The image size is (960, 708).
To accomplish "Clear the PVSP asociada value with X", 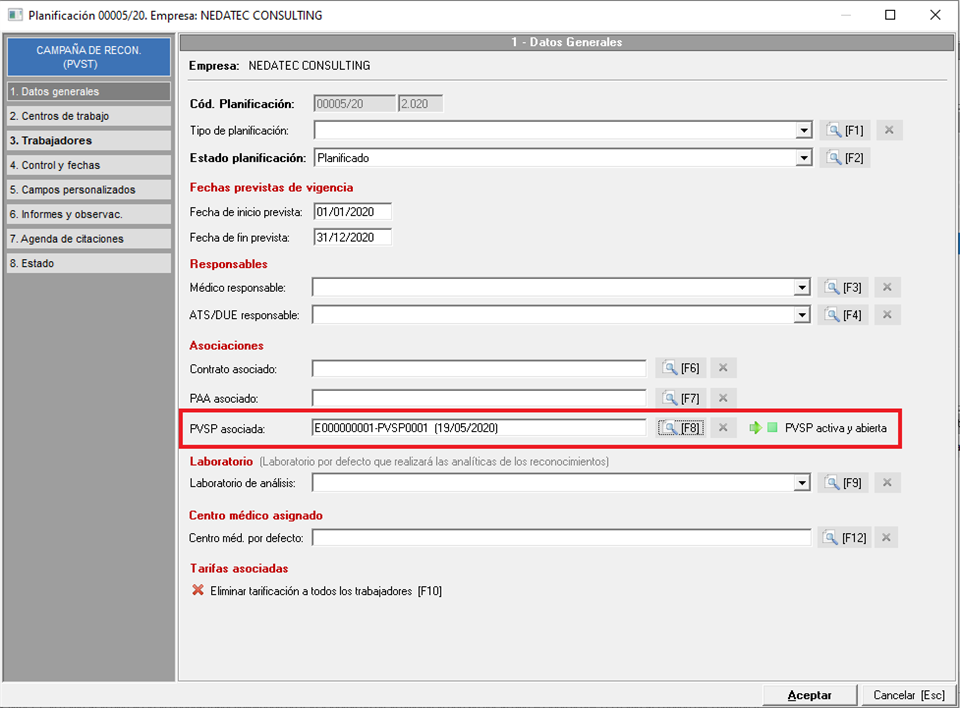I will pyautogui.click(x=724, y=428).
